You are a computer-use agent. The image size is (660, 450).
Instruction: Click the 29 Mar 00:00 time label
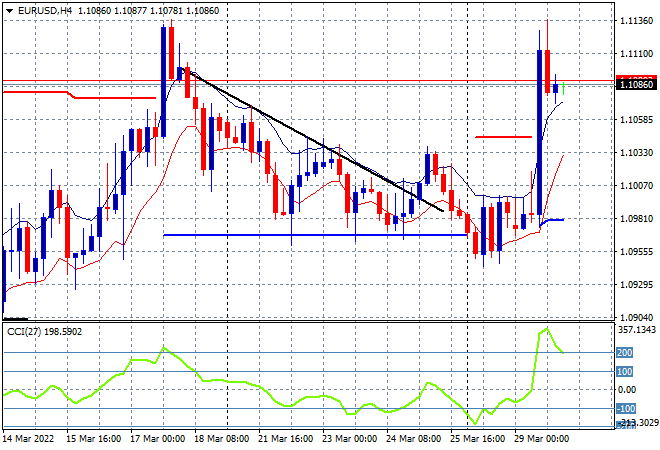[x=541, y=439]
